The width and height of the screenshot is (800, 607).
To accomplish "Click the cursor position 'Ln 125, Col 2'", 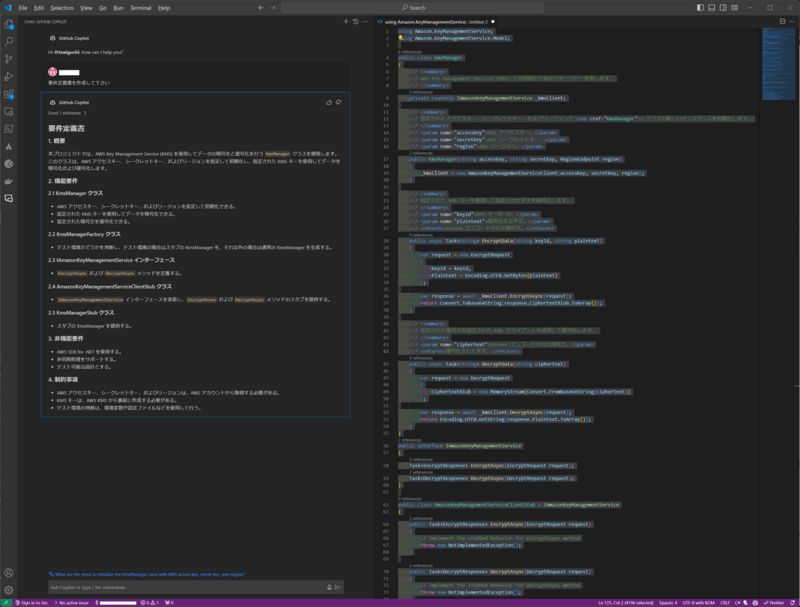I will pos(626,603).
